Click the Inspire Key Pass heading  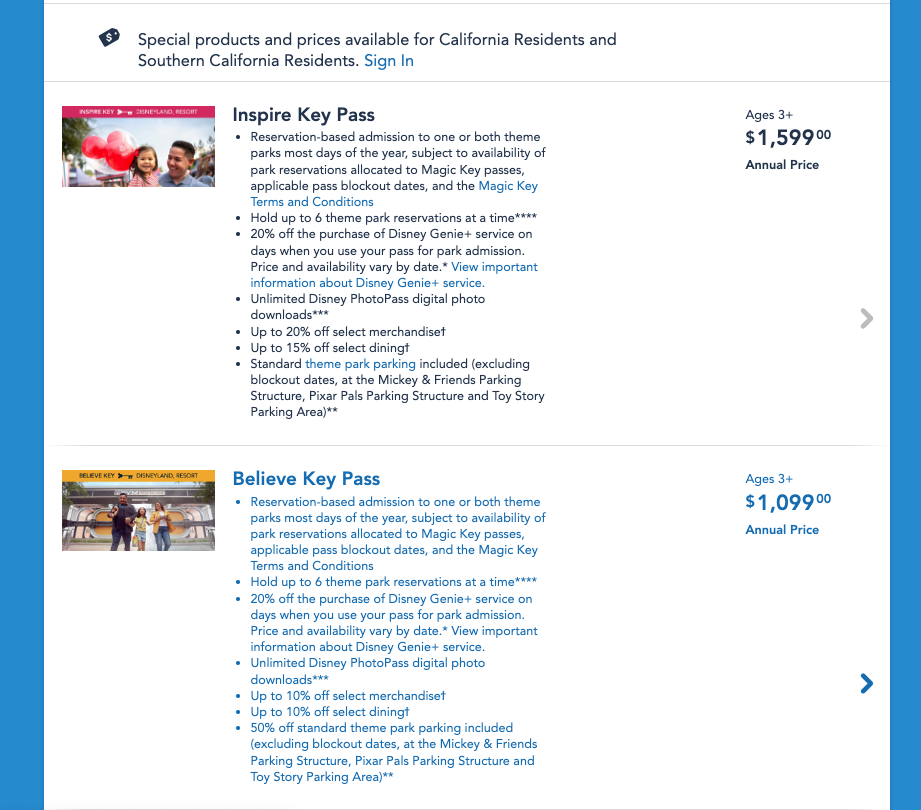pyautogui.click(x=303, y=114)
